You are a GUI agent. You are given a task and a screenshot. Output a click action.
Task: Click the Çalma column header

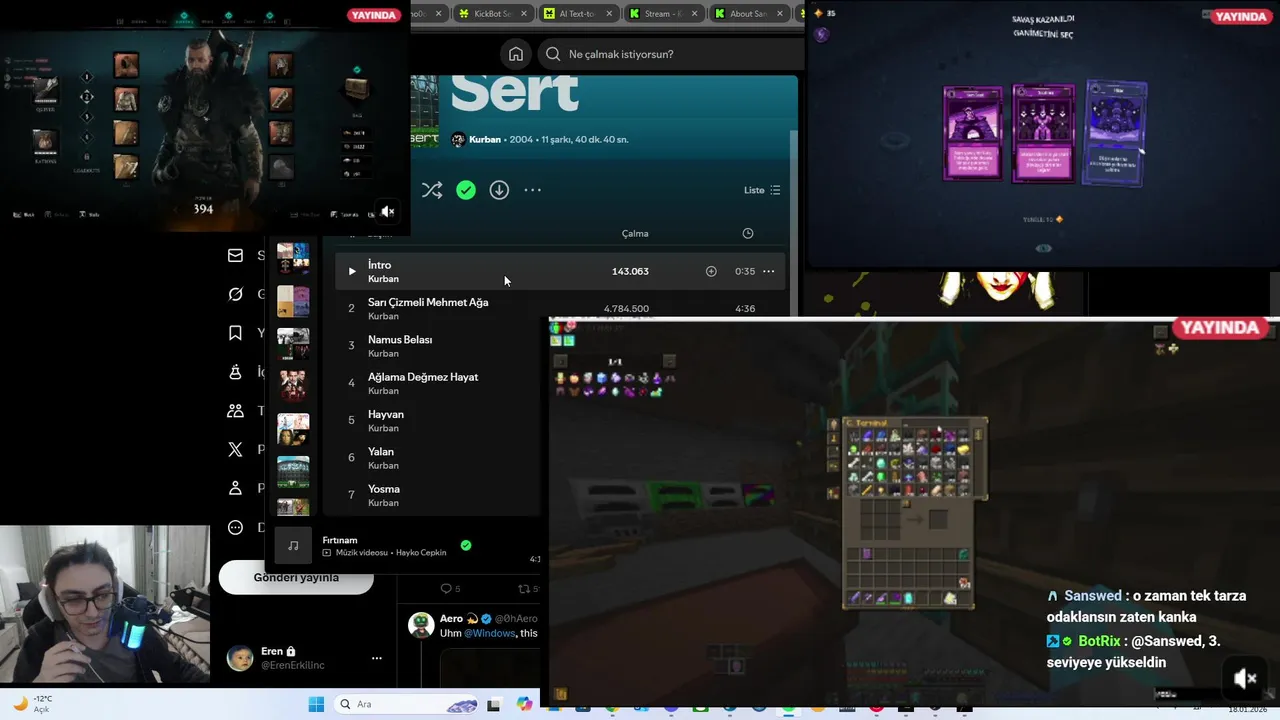pos(635,233)
